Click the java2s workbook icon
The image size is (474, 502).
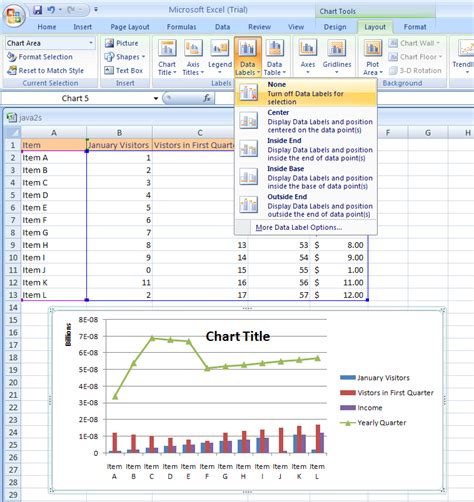[x=12, y=117]
